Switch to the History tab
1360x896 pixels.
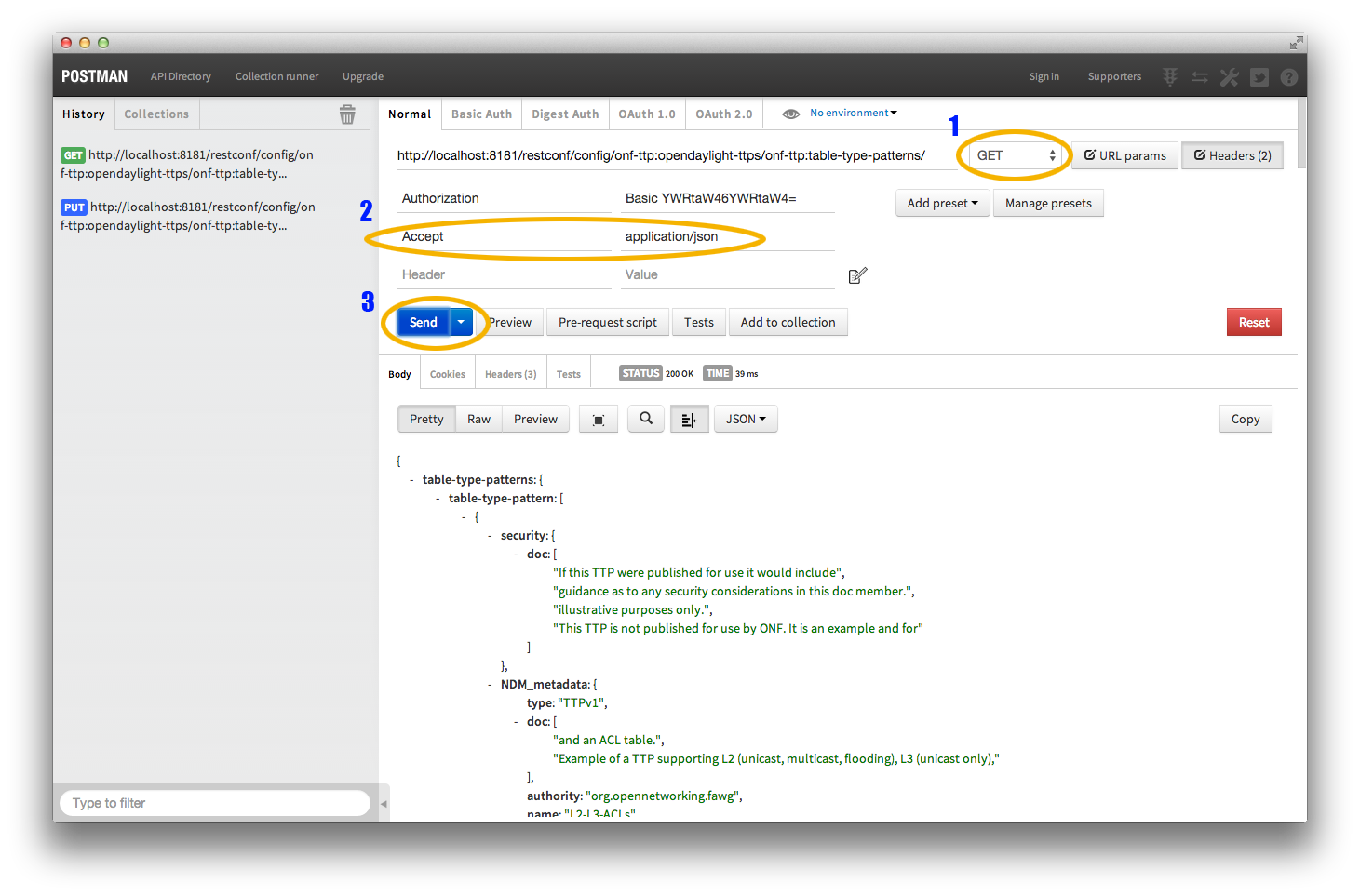(x=84, y=114)
